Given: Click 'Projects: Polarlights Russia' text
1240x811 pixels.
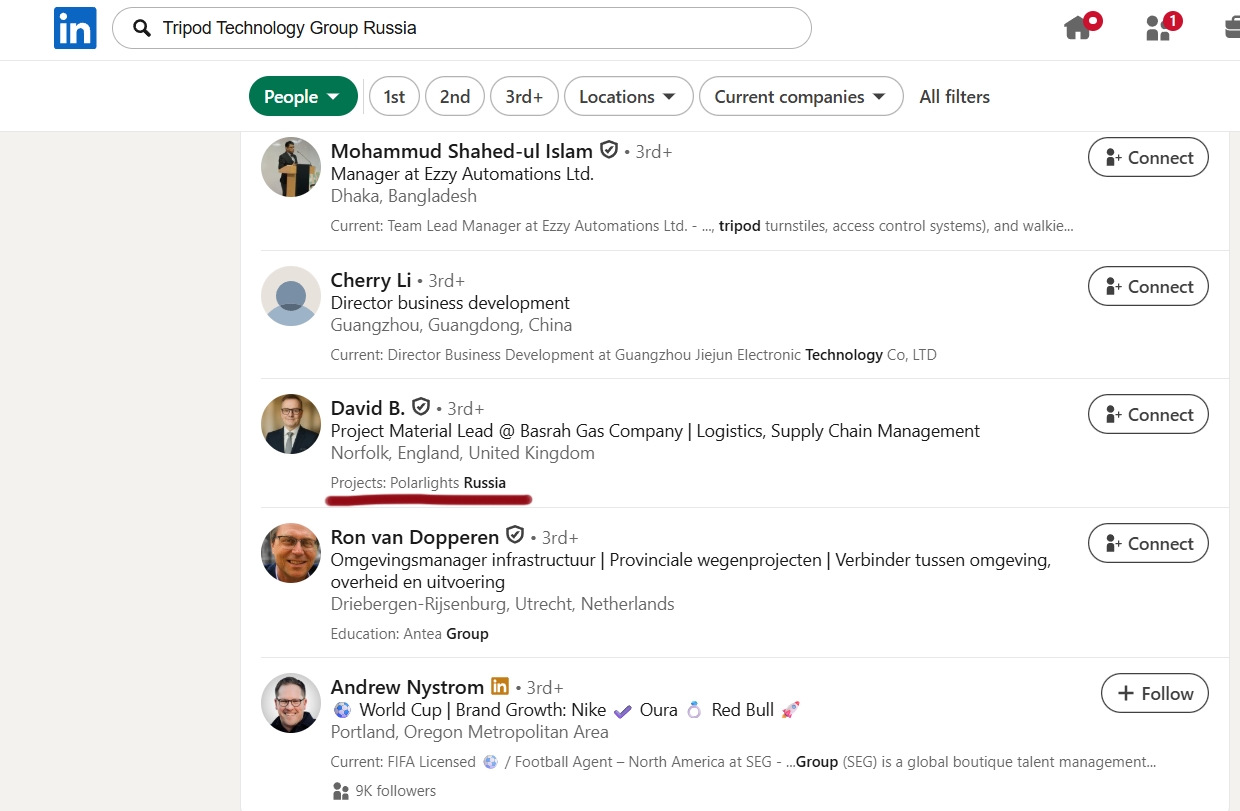Looking at the screenshot, I should coord(418,483).
